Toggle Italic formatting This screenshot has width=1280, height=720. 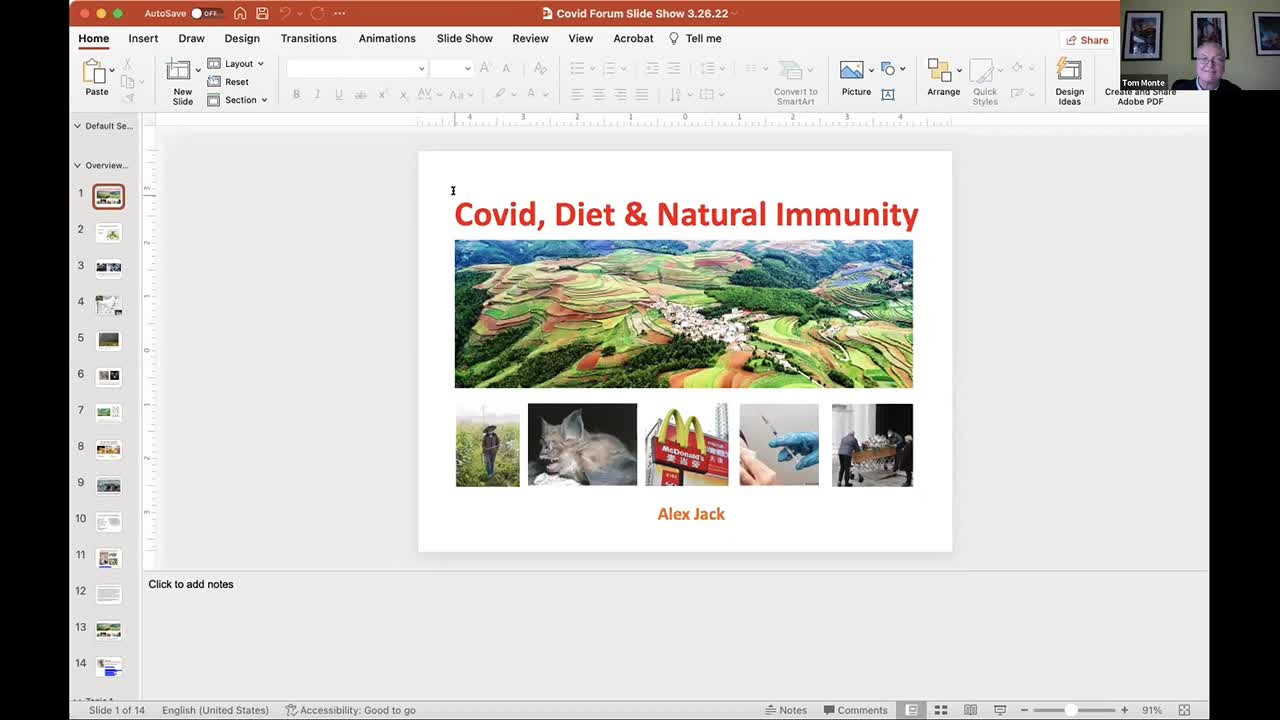(317, 94)
